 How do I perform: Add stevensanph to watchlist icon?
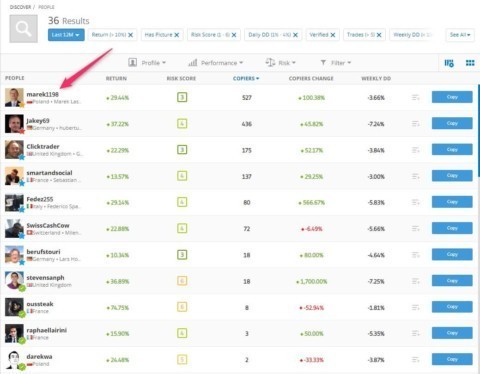415,281
